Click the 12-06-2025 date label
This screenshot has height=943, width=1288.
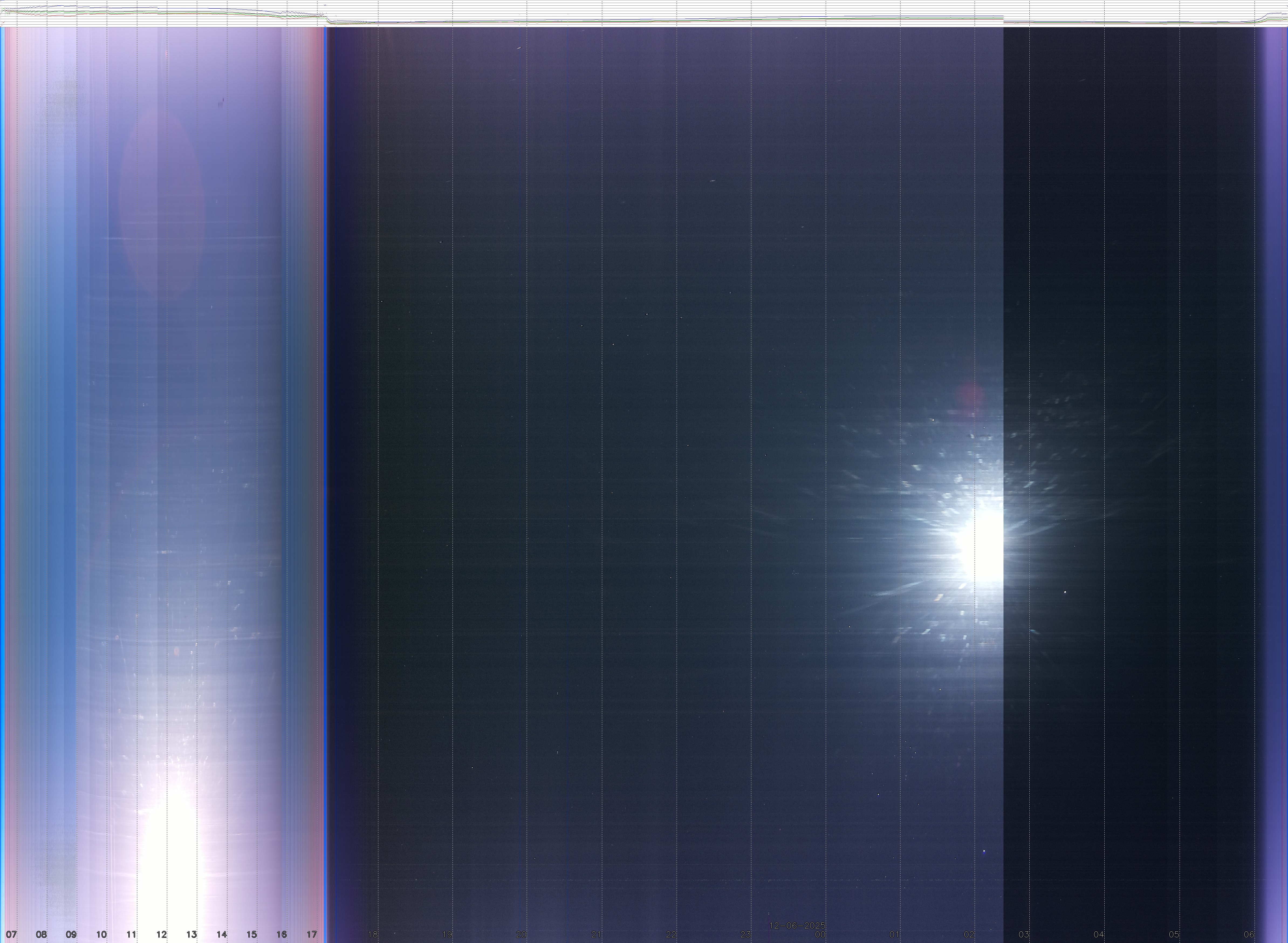(x=797, y=925)
